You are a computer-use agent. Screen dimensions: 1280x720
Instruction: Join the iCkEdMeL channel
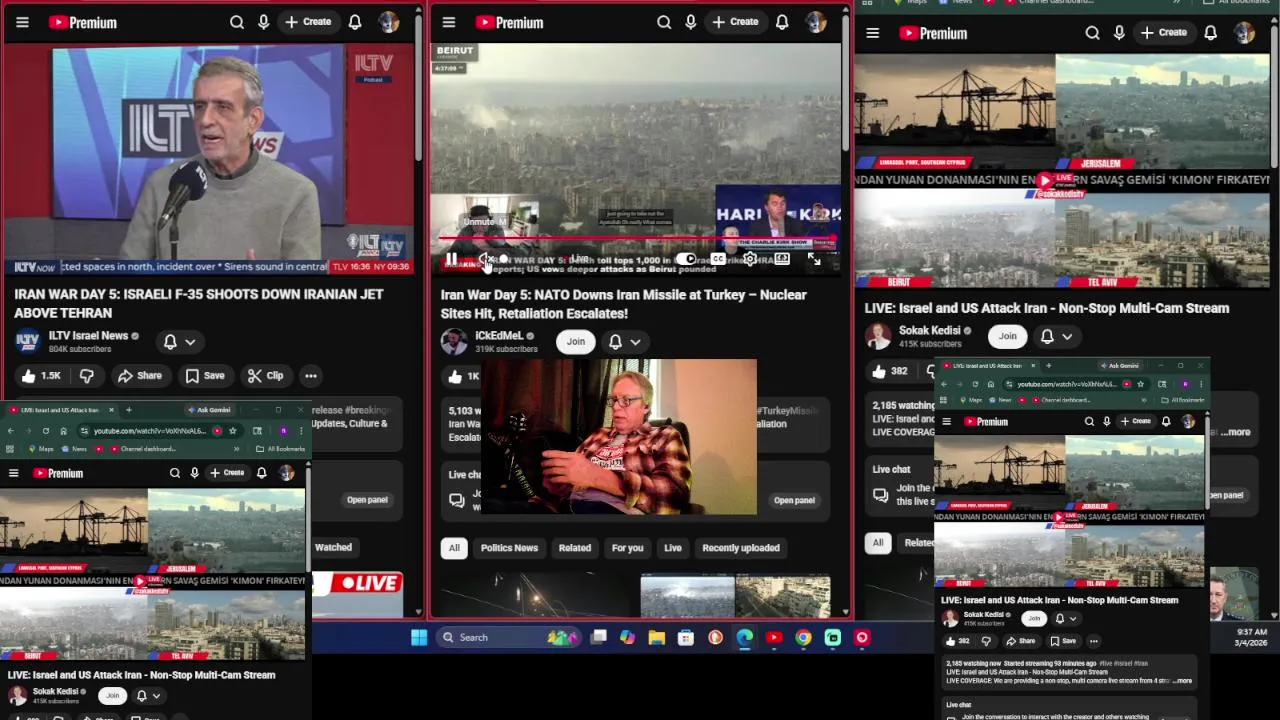[x=576, y=342]
